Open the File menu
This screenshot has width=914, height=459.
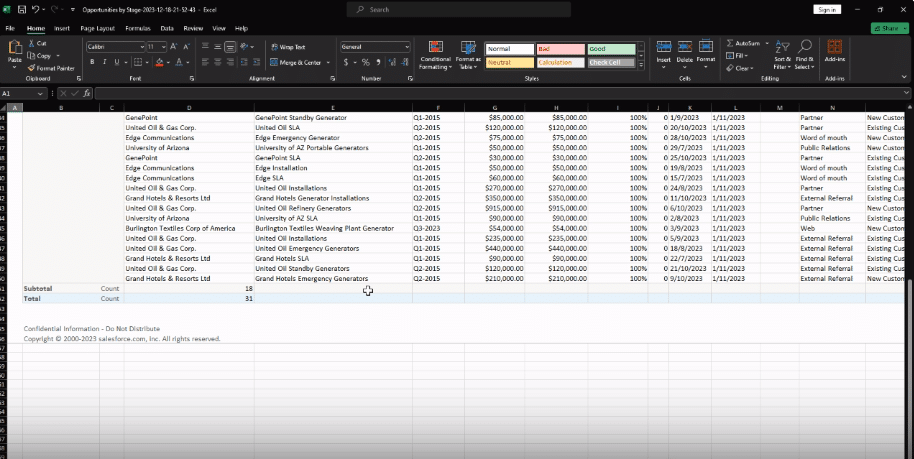[10, 28]
